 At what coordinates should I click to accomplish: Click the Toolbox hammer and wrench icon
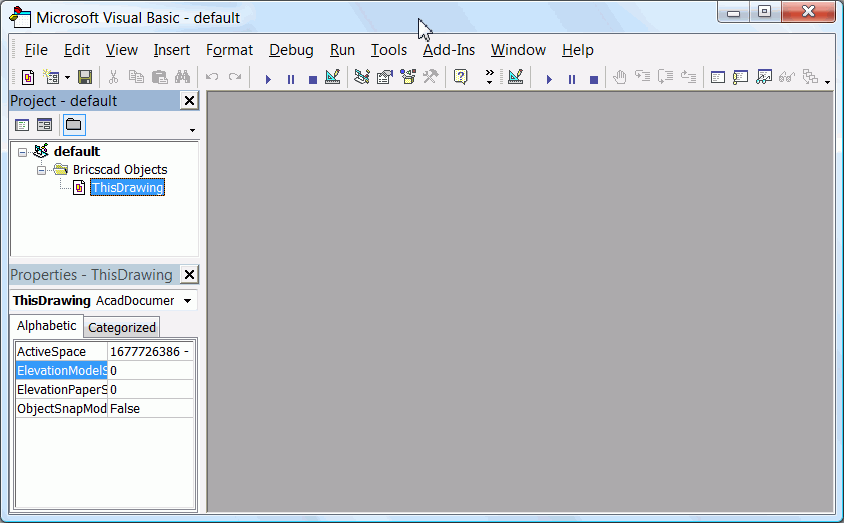(x=431, y=77)
